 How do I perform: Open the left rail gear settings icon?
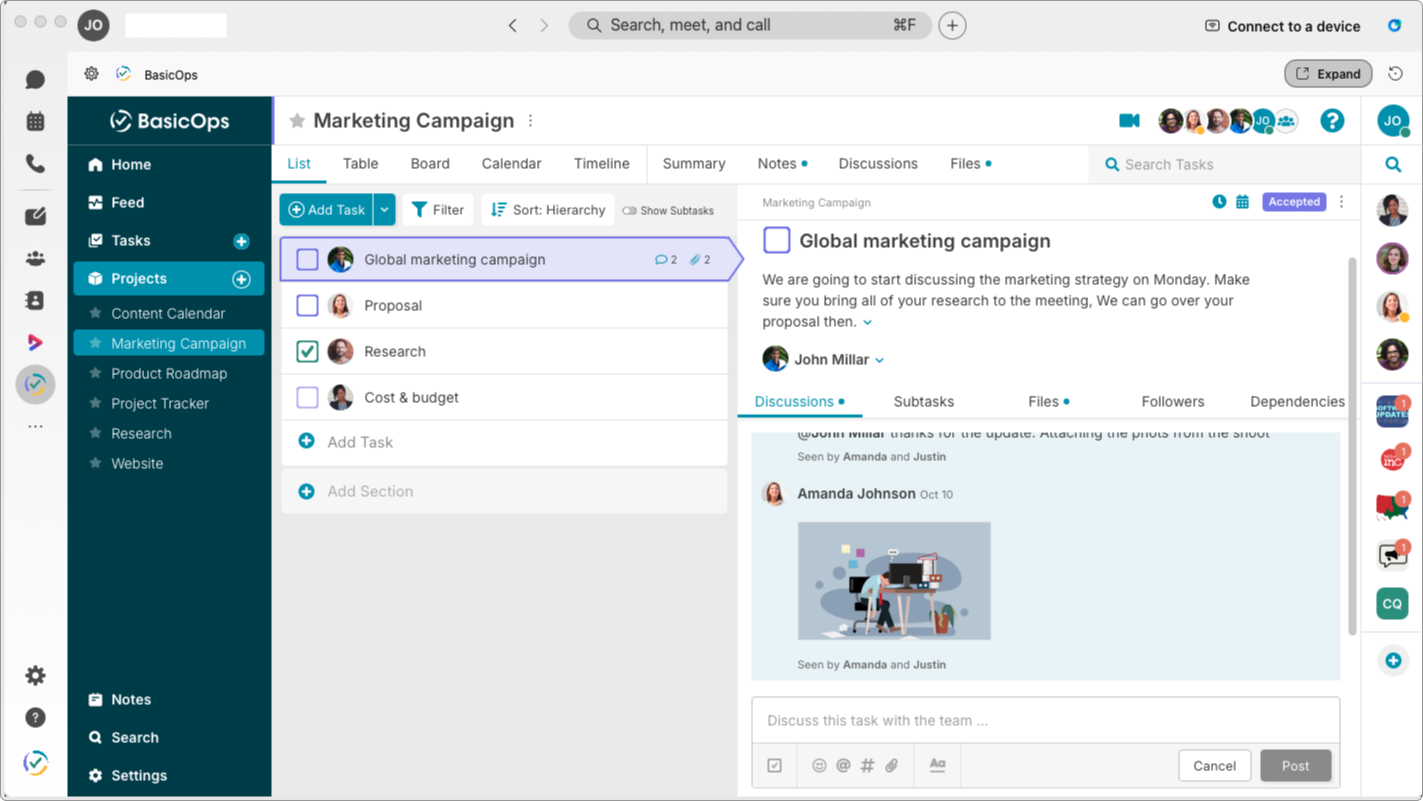point(35,675)
